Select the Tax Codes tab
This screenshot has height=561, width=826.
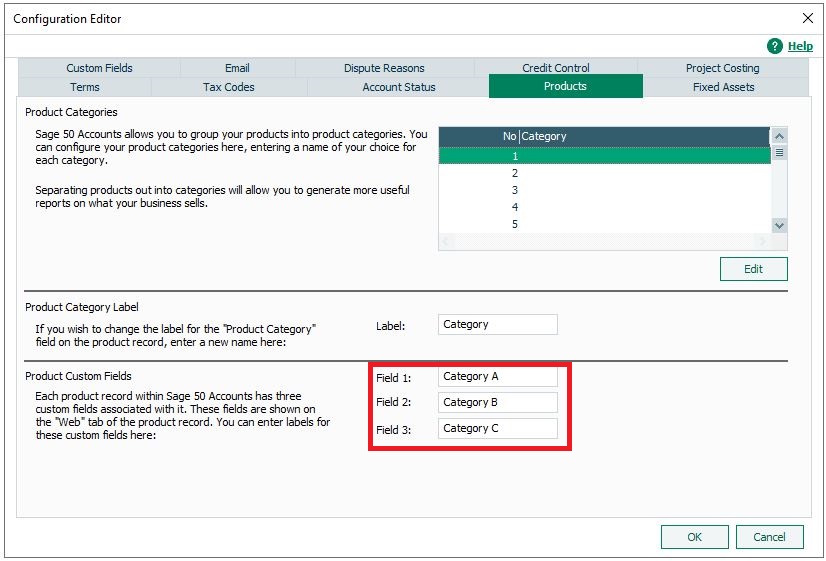[229, 87]
